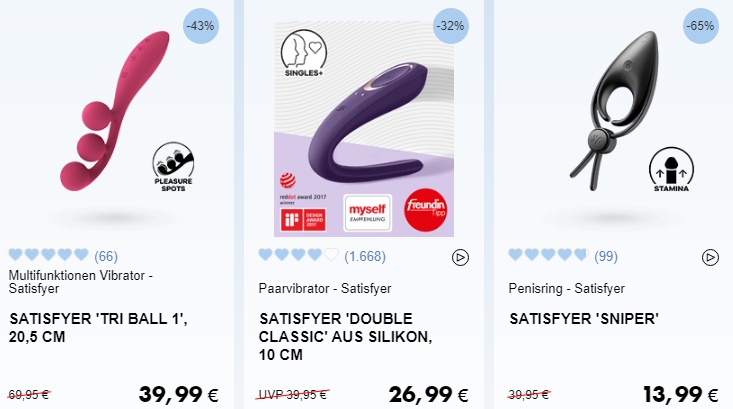Open the Tri Ball 1 product image
733x409 pixels.
tap(115, 111)
